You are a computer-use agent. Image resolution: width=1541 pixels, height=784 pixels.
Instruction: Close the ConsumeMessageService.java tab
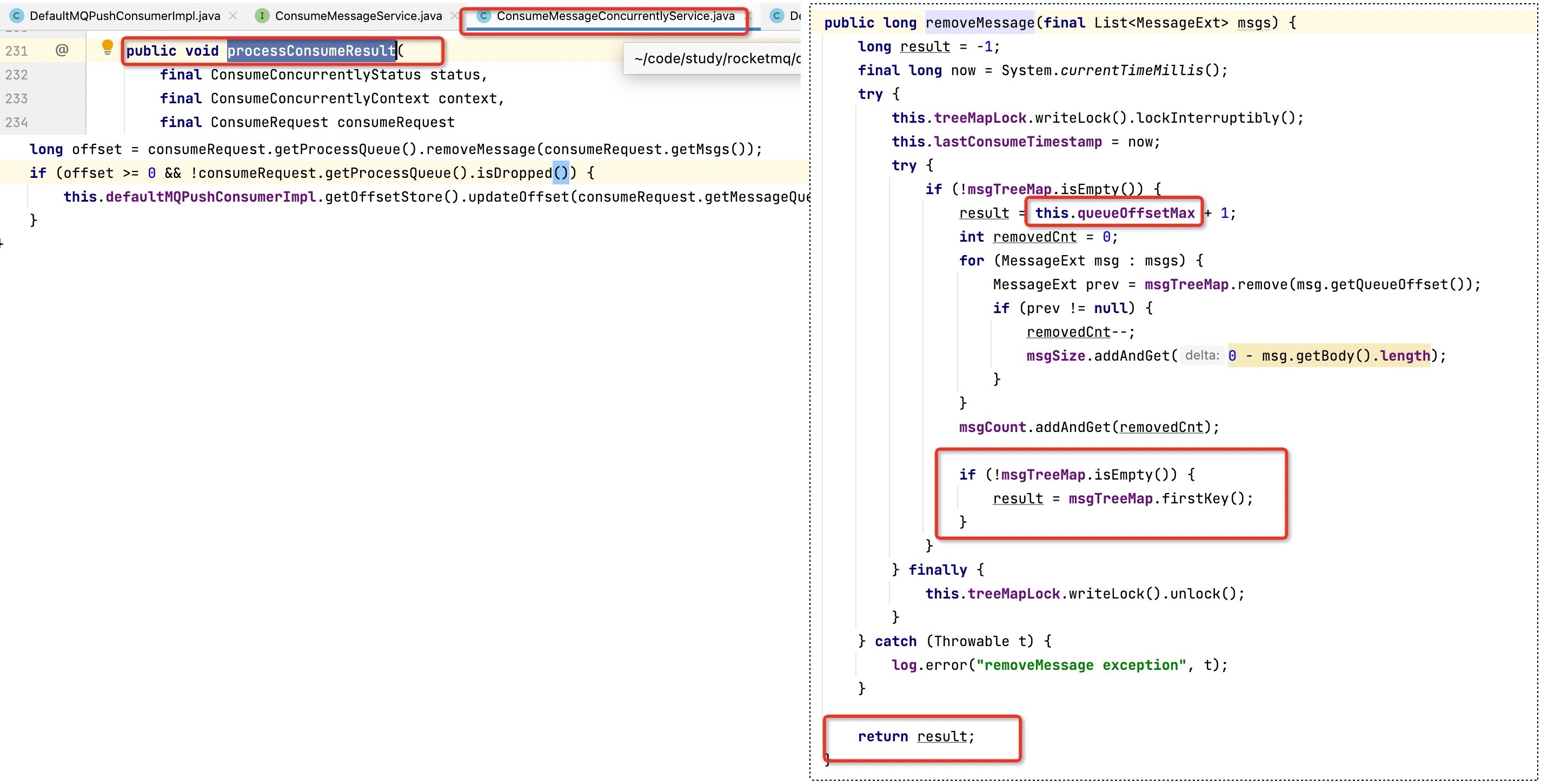point(454,16)
